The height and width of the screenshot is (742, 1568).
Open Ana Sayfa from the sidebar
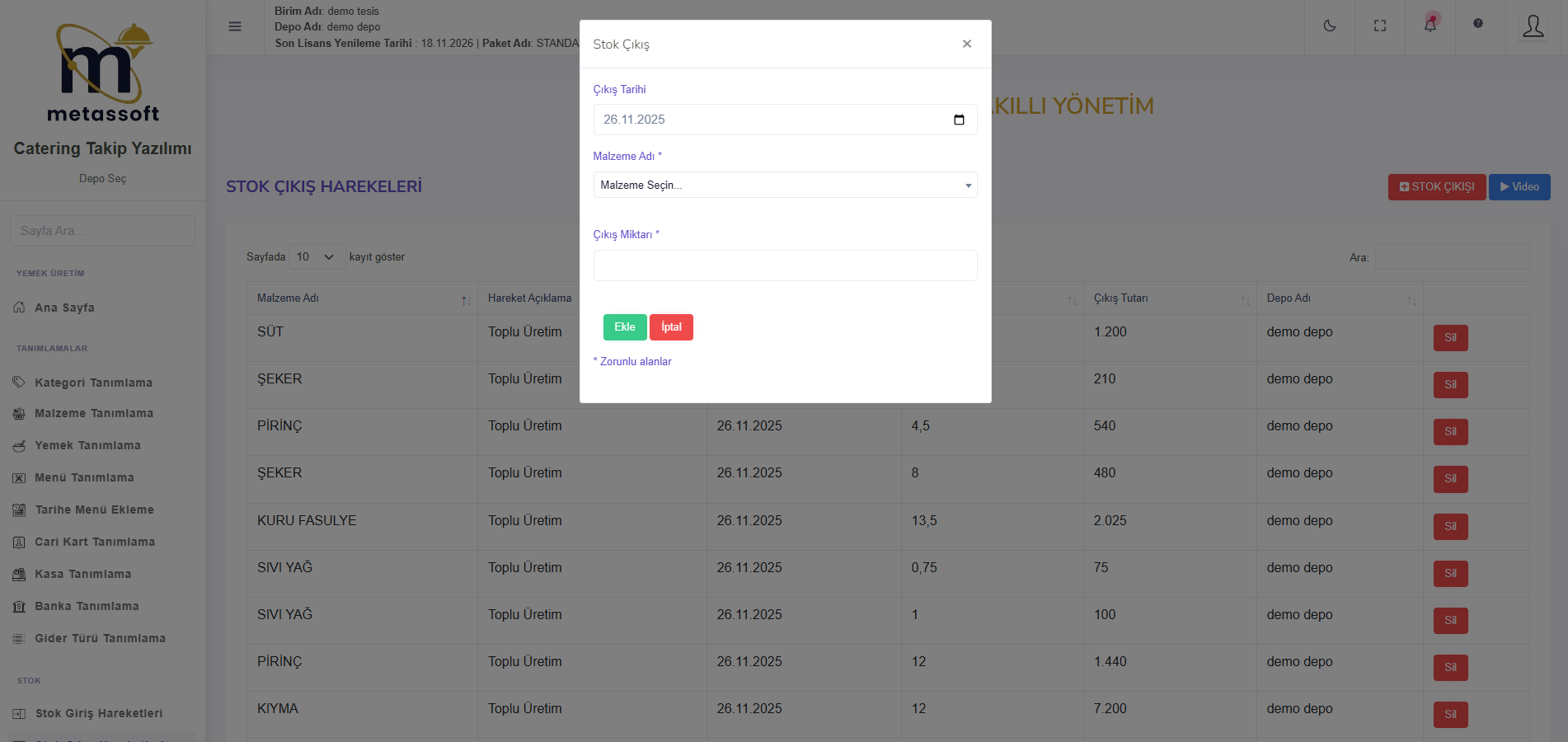pyautogui.click(x=64, y=308)
